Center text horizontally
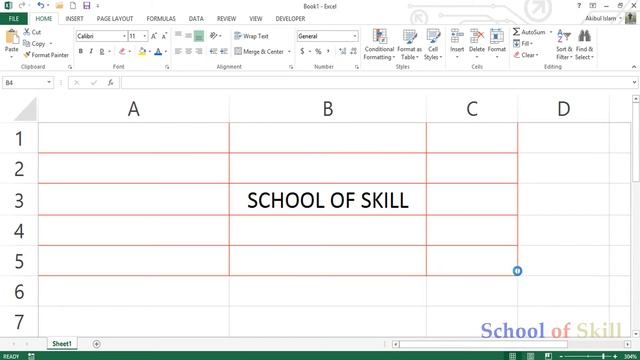 tap(188, 51)
